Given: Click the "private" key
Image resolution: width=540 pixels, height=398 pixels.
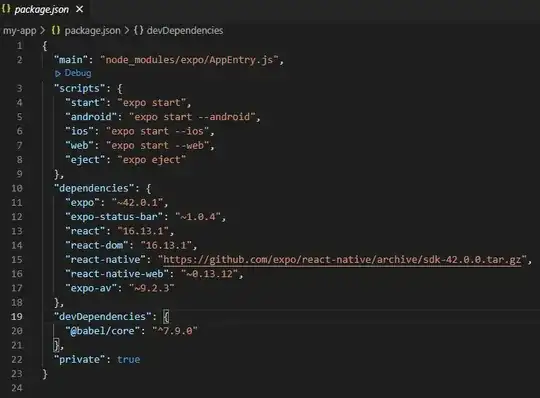Looking at the screenshot, I should point(80,359).
